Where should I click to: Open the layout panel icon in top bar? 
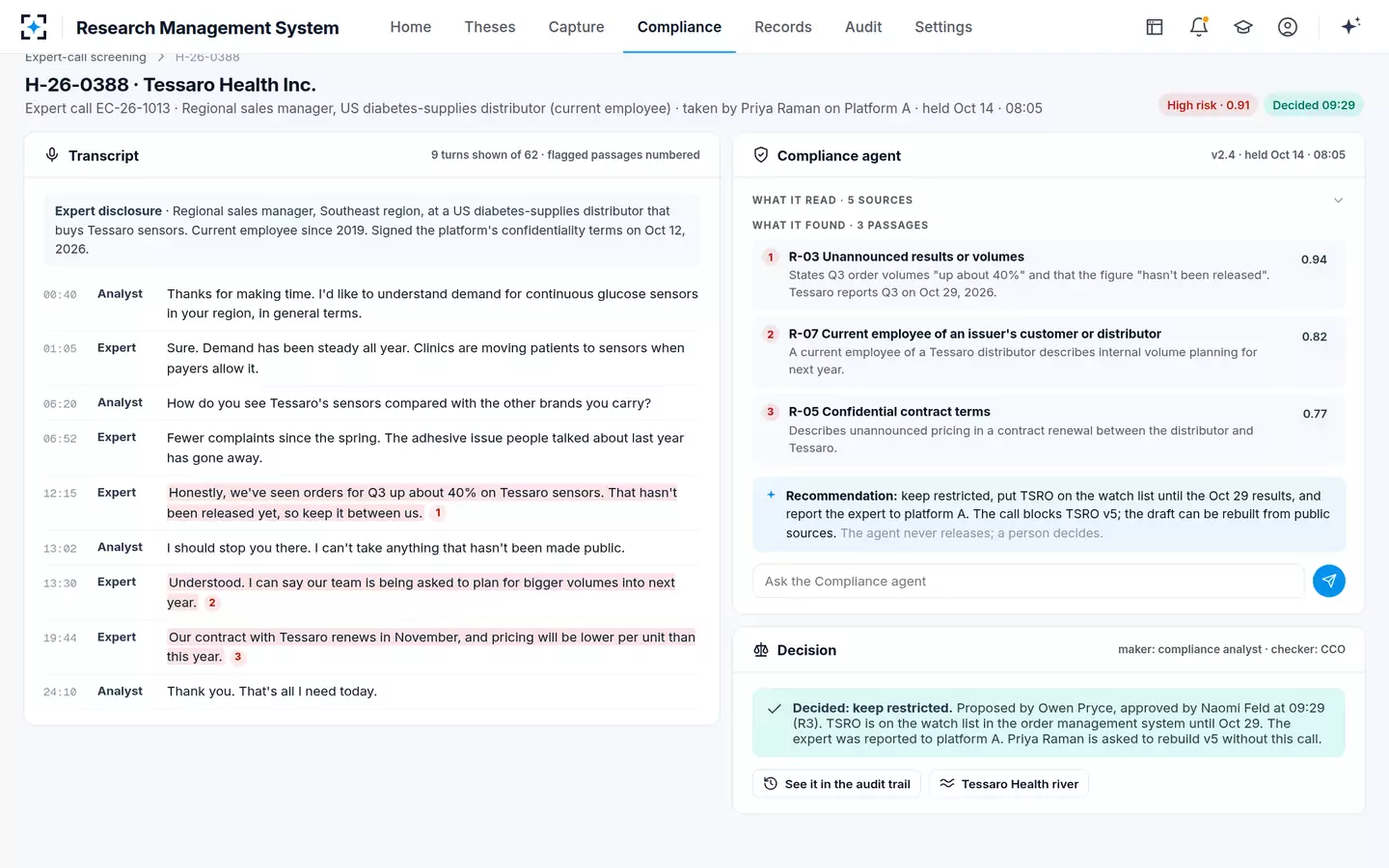[x=1155, y=27]
